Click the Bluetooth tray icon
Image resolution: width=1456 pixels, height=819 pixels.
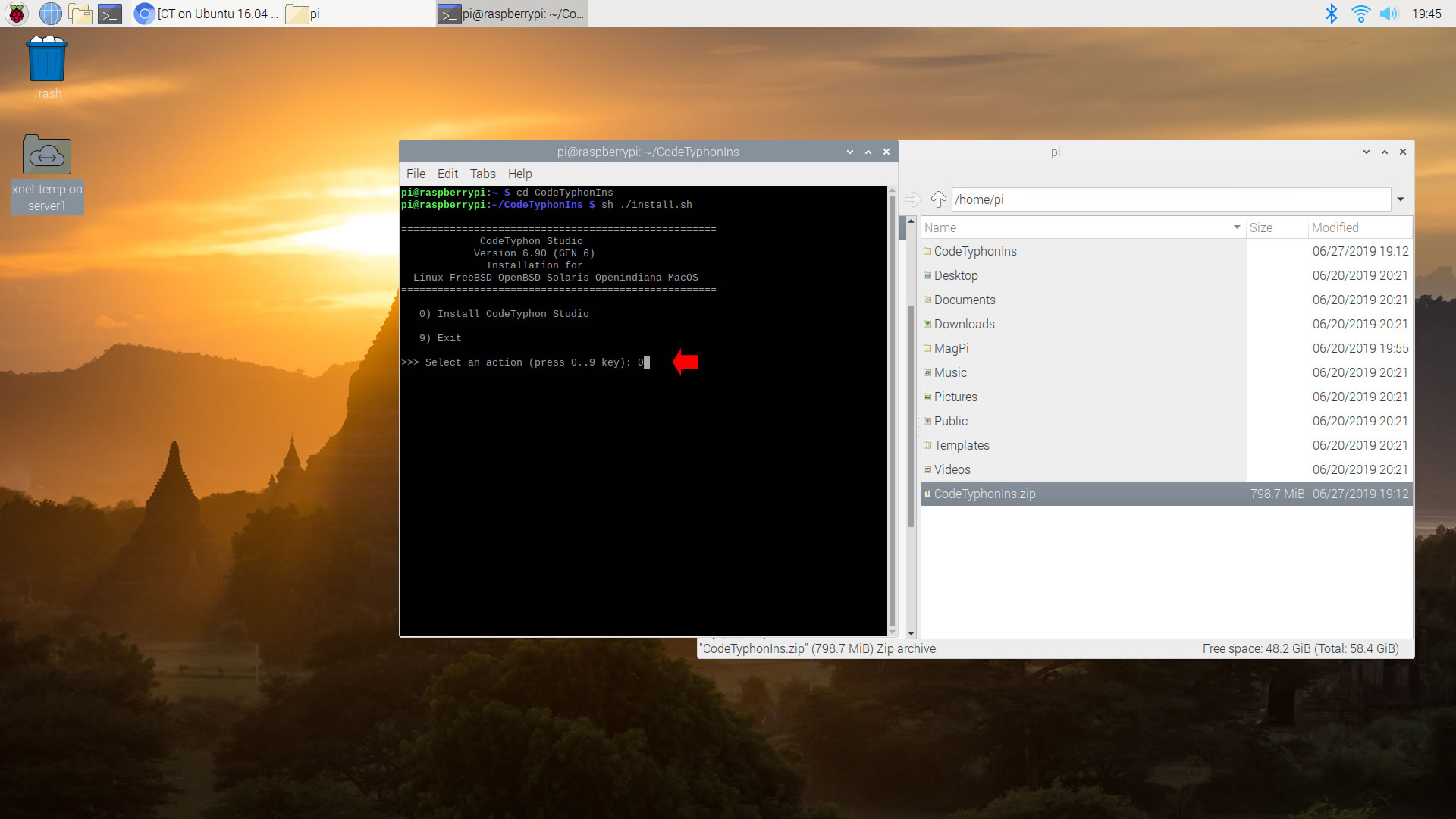click(1331, 14)
